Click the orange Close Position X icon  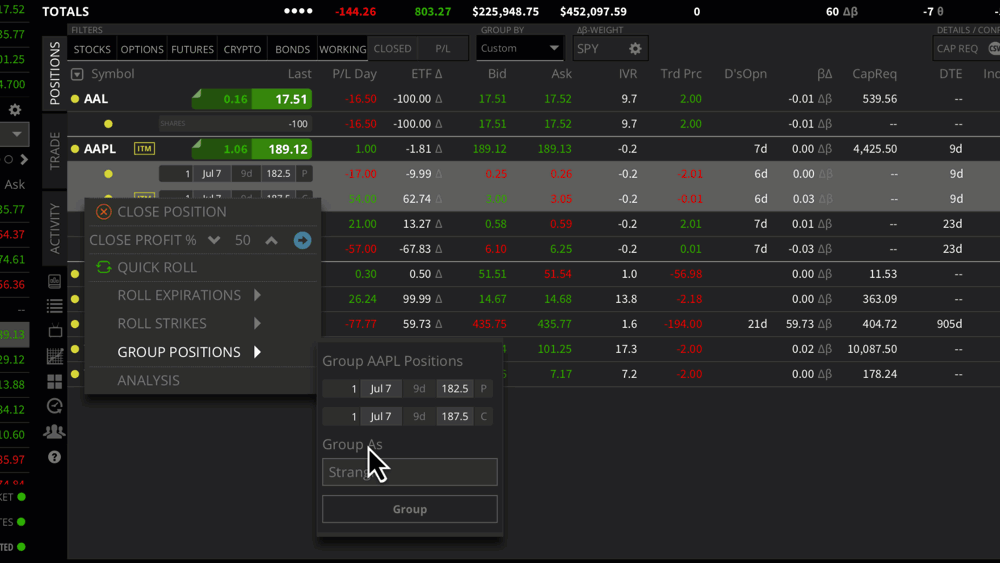click(x=104, y=212)
